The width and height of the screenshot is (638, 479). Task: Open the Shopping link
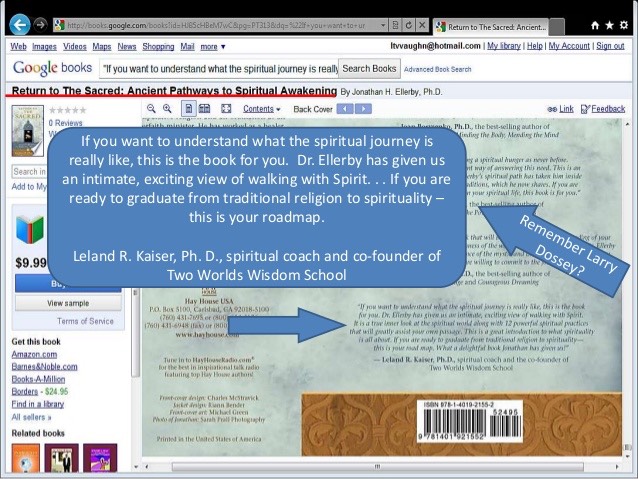(x=158, y=46)
